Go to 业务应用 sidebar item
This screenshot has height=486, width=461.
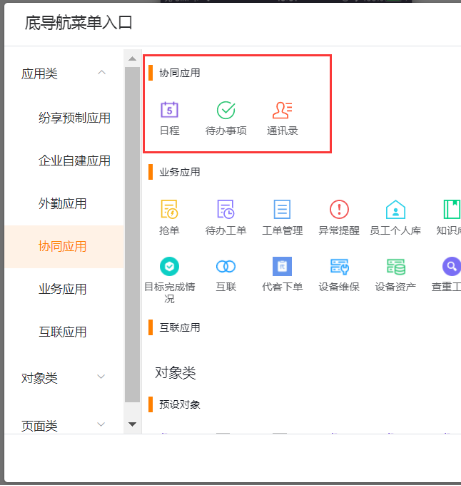coord(62,289)
